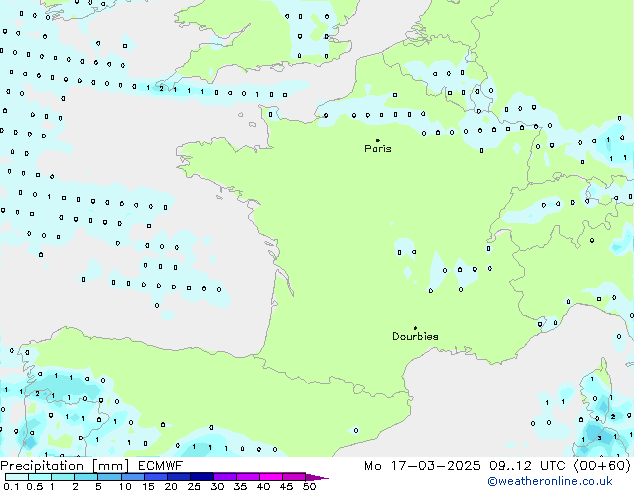
Task: Click the '45' legend scale value
Action: [x=286, y=486]
